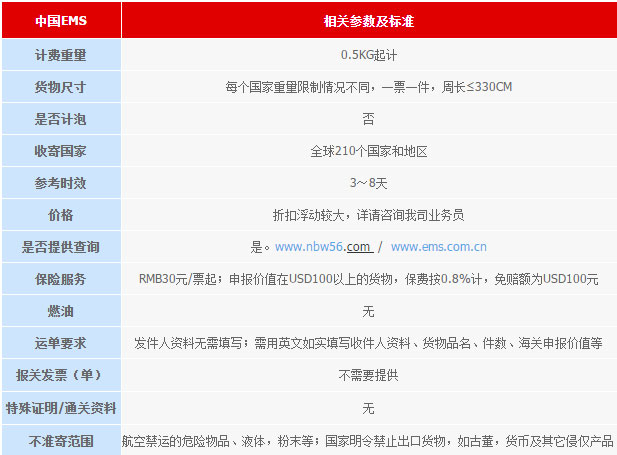
Task: Select the 是否提供查询 row label
Action: click(61, 247)
